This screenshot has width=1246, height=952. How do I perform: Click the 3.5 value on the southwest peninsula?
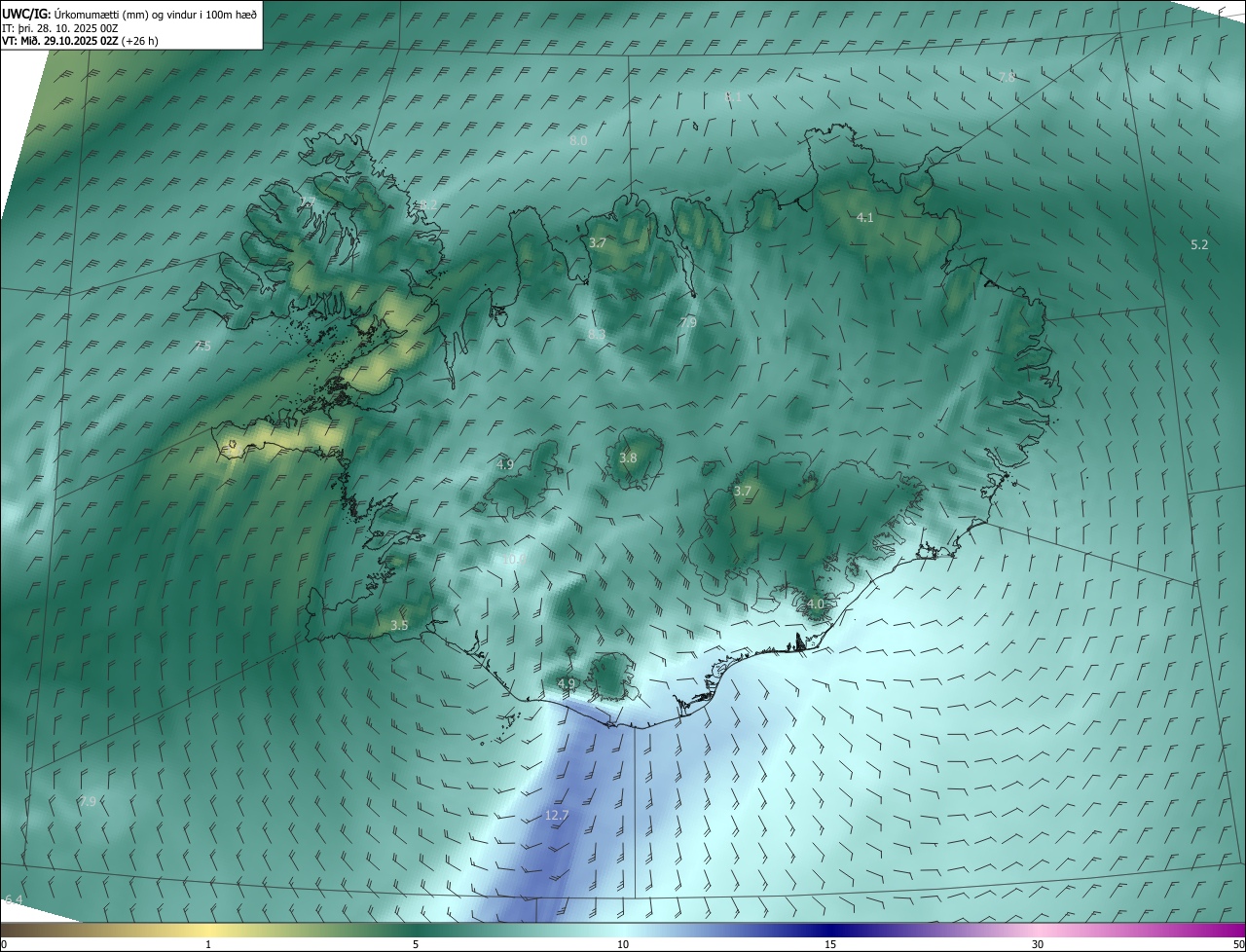pyautogui.click(x=399, y=625)
